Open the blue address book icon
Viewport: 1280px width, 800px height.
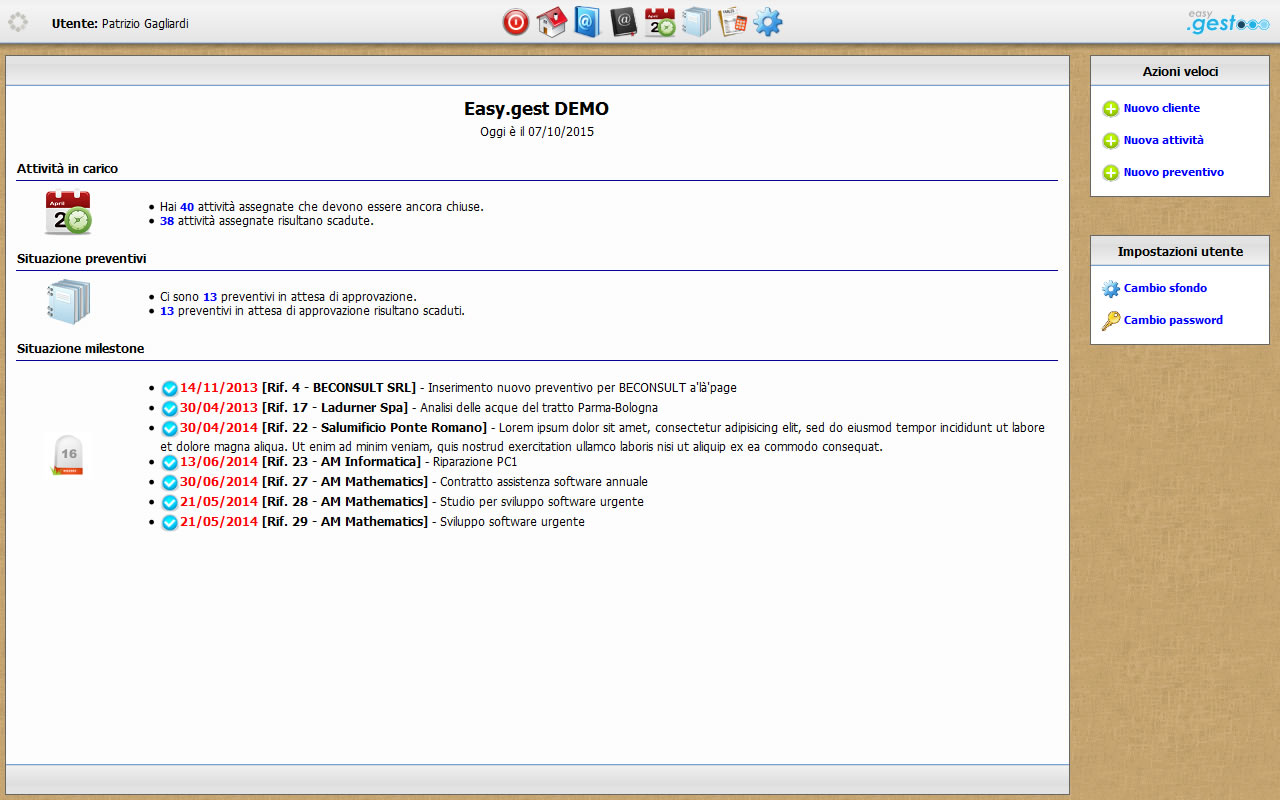[588, 22]
